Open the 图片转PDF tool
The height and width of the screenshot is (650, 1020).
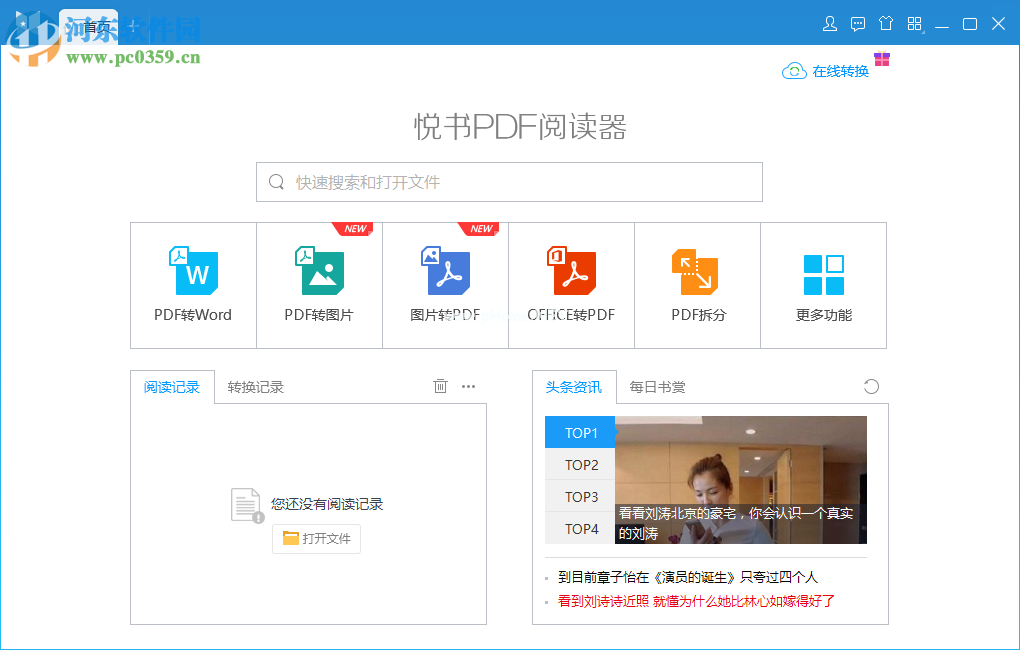[445, 285]
